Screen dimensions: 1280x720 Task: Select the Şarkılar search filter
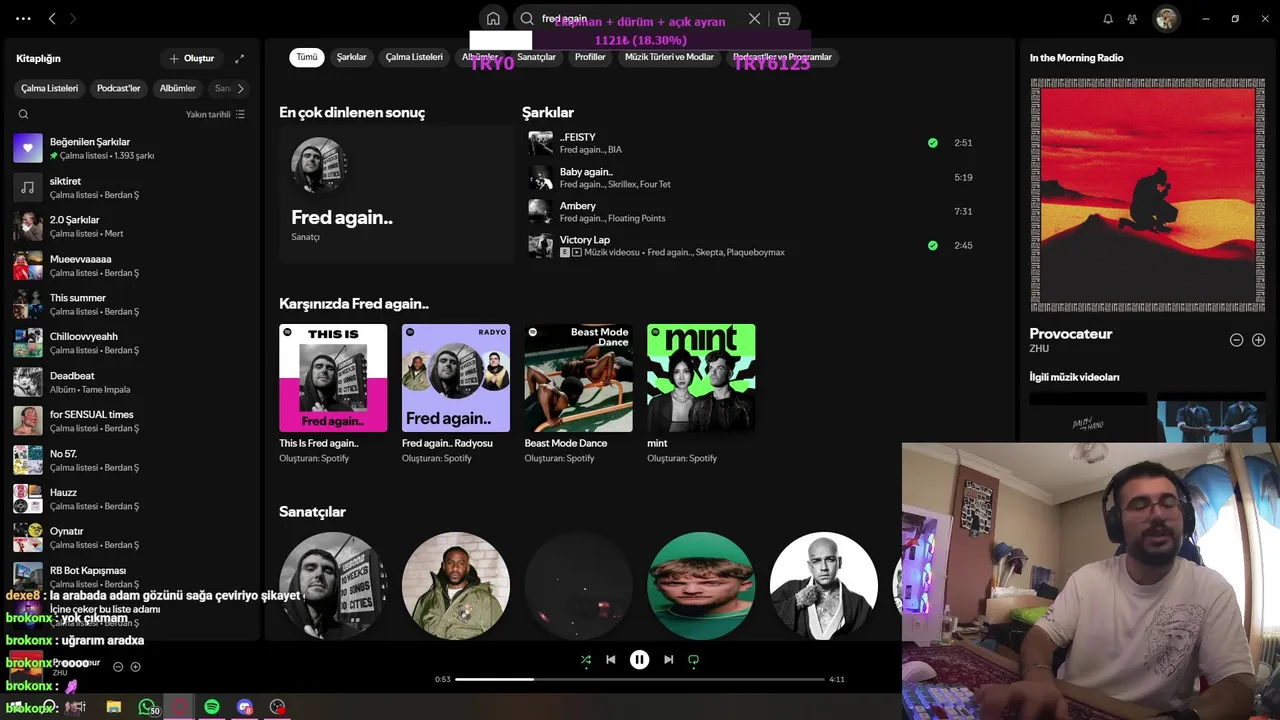pos(352,57)
